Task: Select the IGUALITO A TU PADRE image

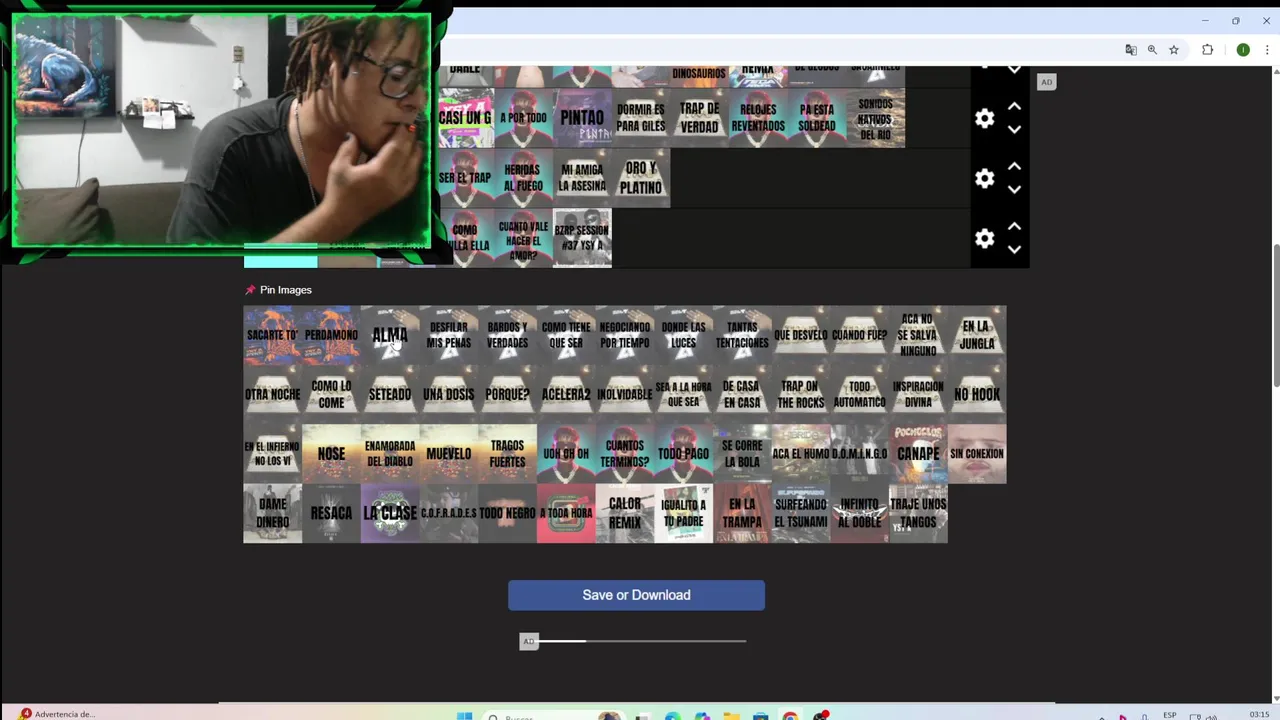Action: point(684,513)
